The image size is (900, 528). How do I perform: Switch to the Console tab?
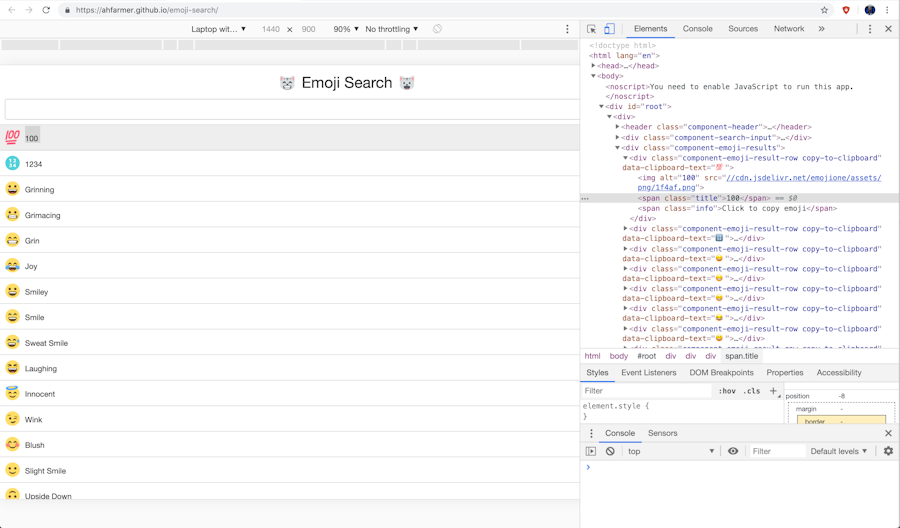pos(697,29)
